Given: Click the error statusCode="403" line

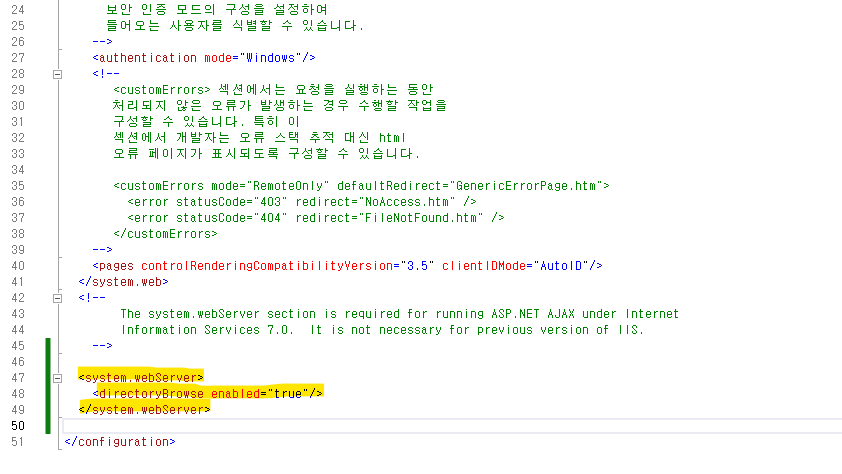Looking at the screenshot, I should (302, 202).
